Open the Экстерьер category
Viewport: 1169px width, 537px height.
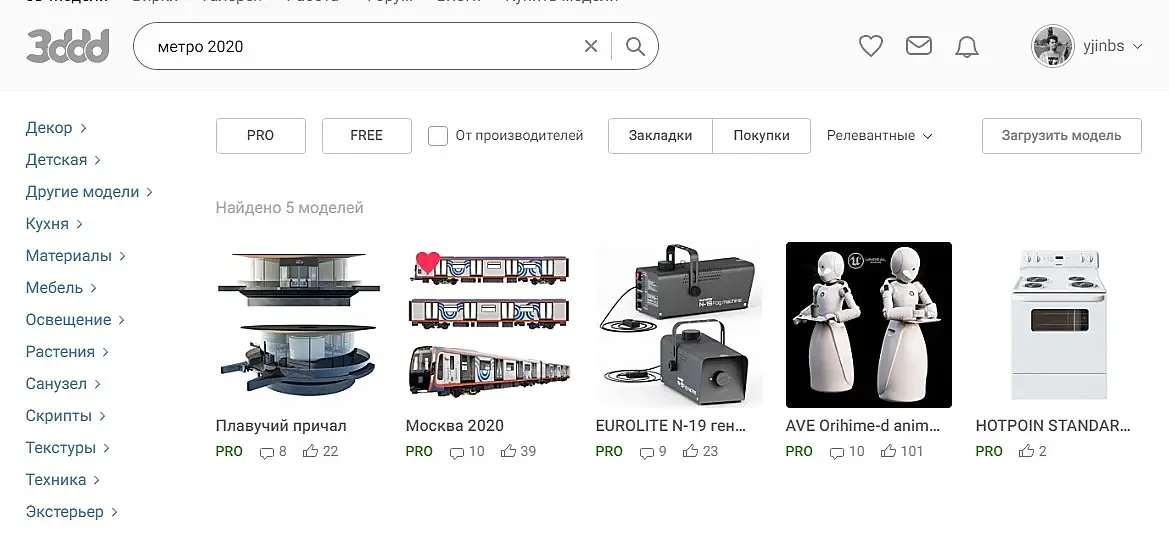[x=72, y=512]
